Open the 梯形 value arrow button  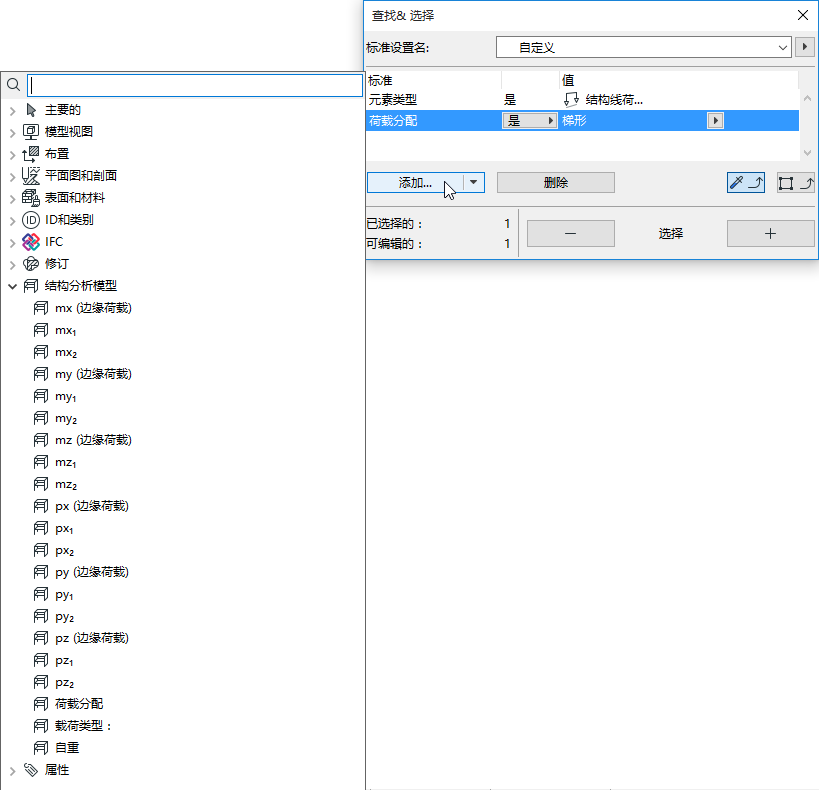715,121
